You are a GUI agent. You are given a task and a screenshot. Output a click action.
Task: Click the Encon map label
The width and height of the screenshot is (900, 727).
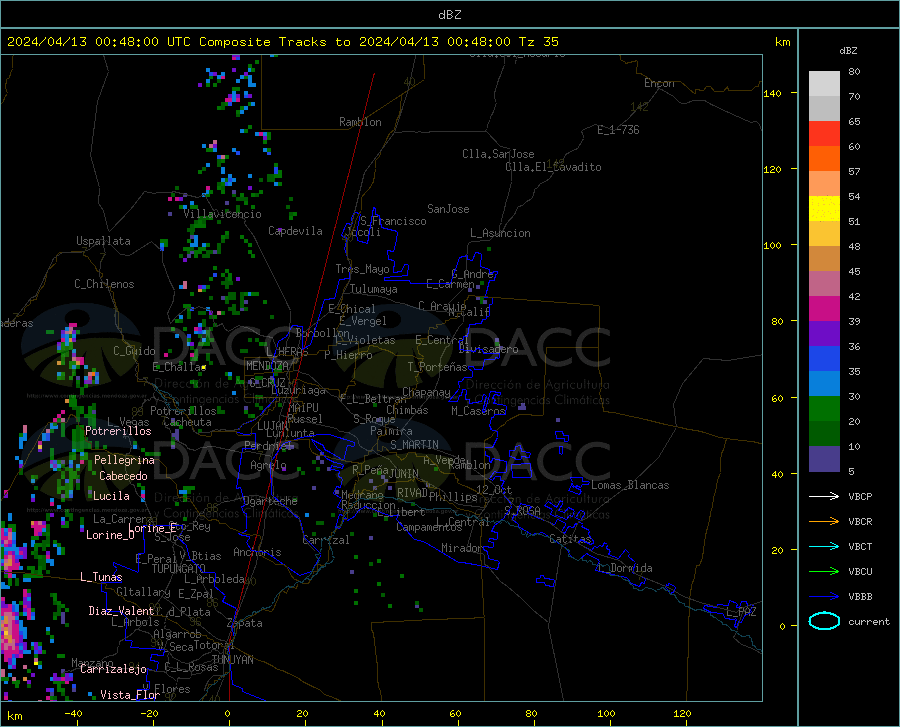(659, 83)
